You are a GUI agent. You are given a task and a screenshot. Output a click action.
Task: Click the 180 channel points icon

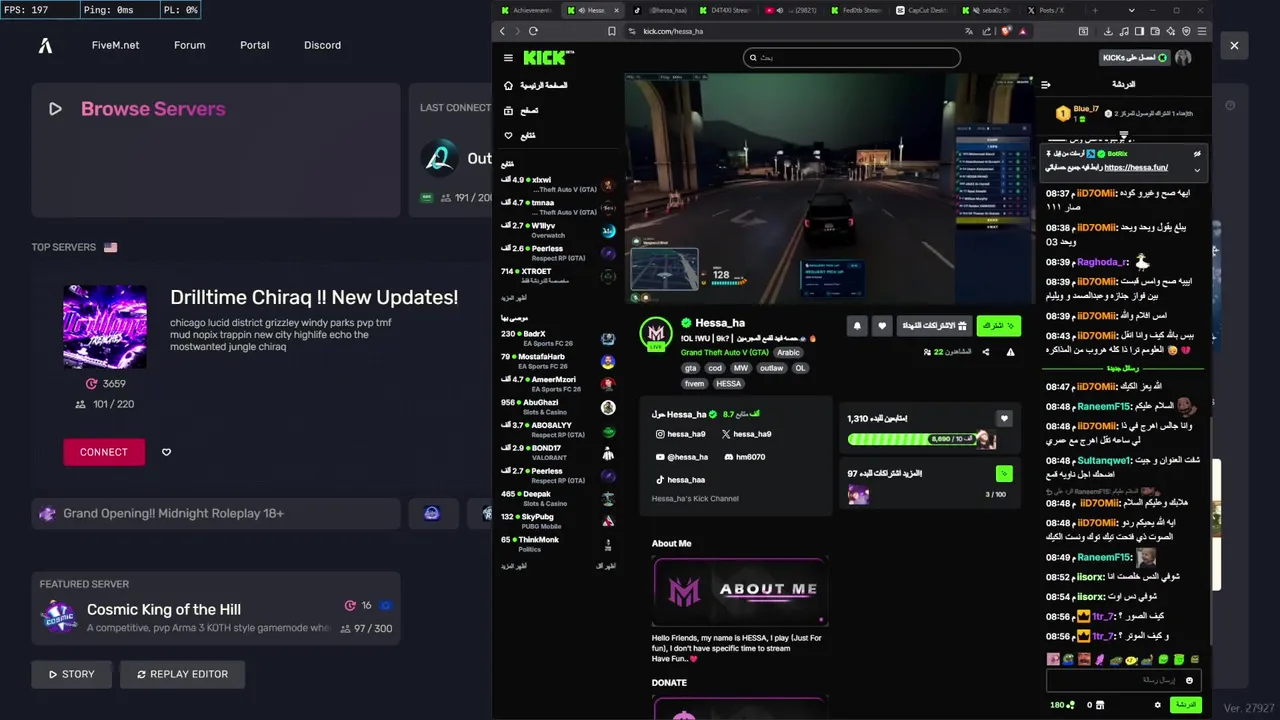click(x=1062, y=705)
